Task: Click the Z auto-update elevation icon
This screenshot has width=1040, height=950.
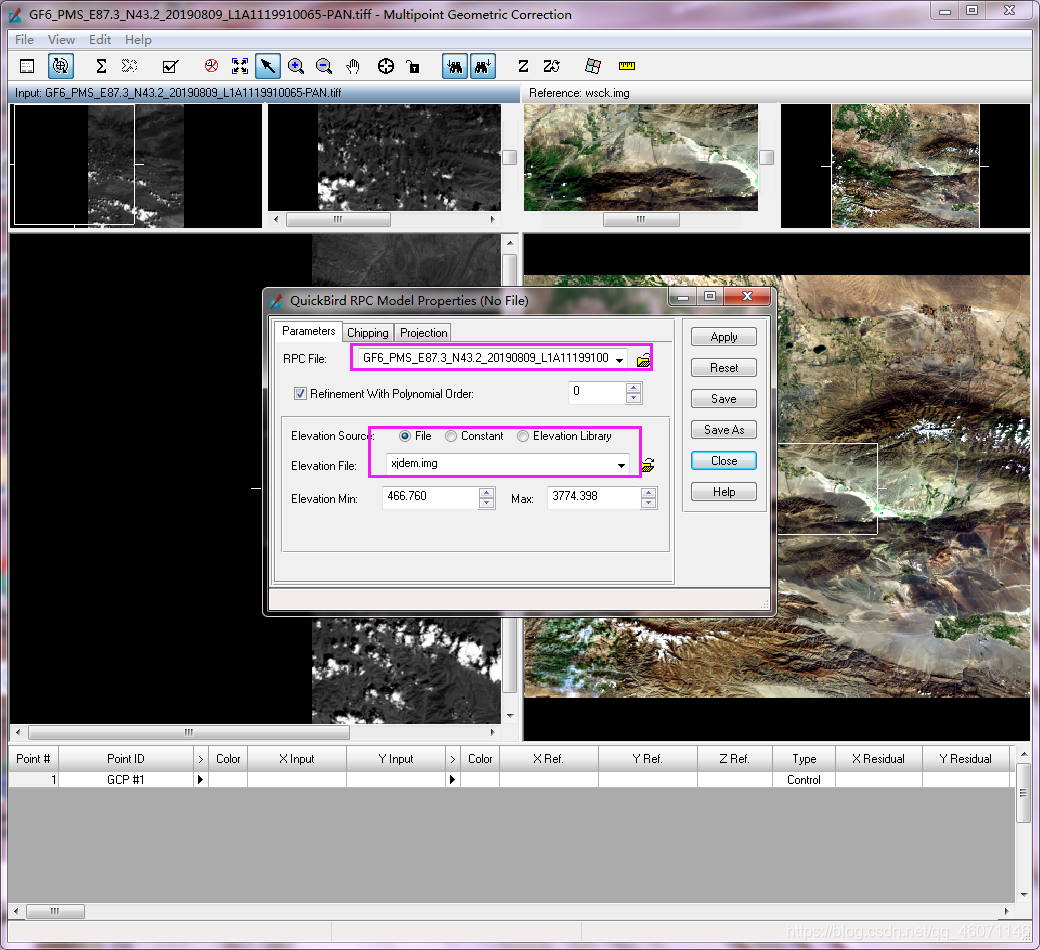Action: (x=551, y=66)
